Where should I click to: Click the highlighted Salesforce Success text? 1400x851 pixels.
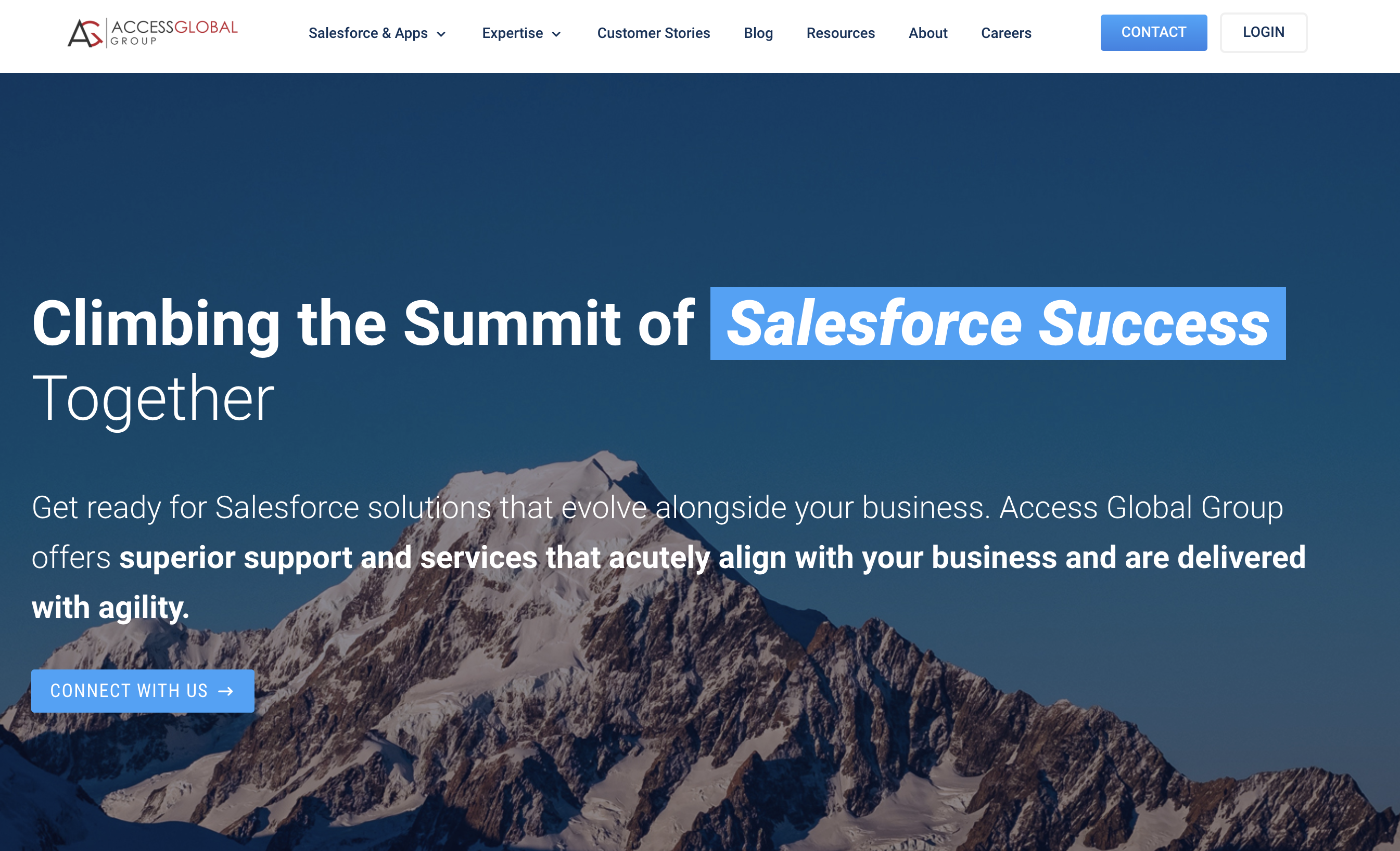click(x=997, y=324)
